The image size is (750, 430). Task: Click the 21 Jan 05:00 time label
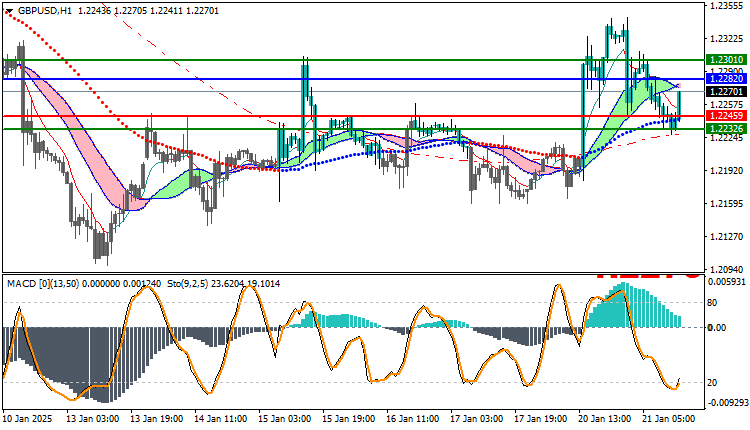tap(669, 419)
